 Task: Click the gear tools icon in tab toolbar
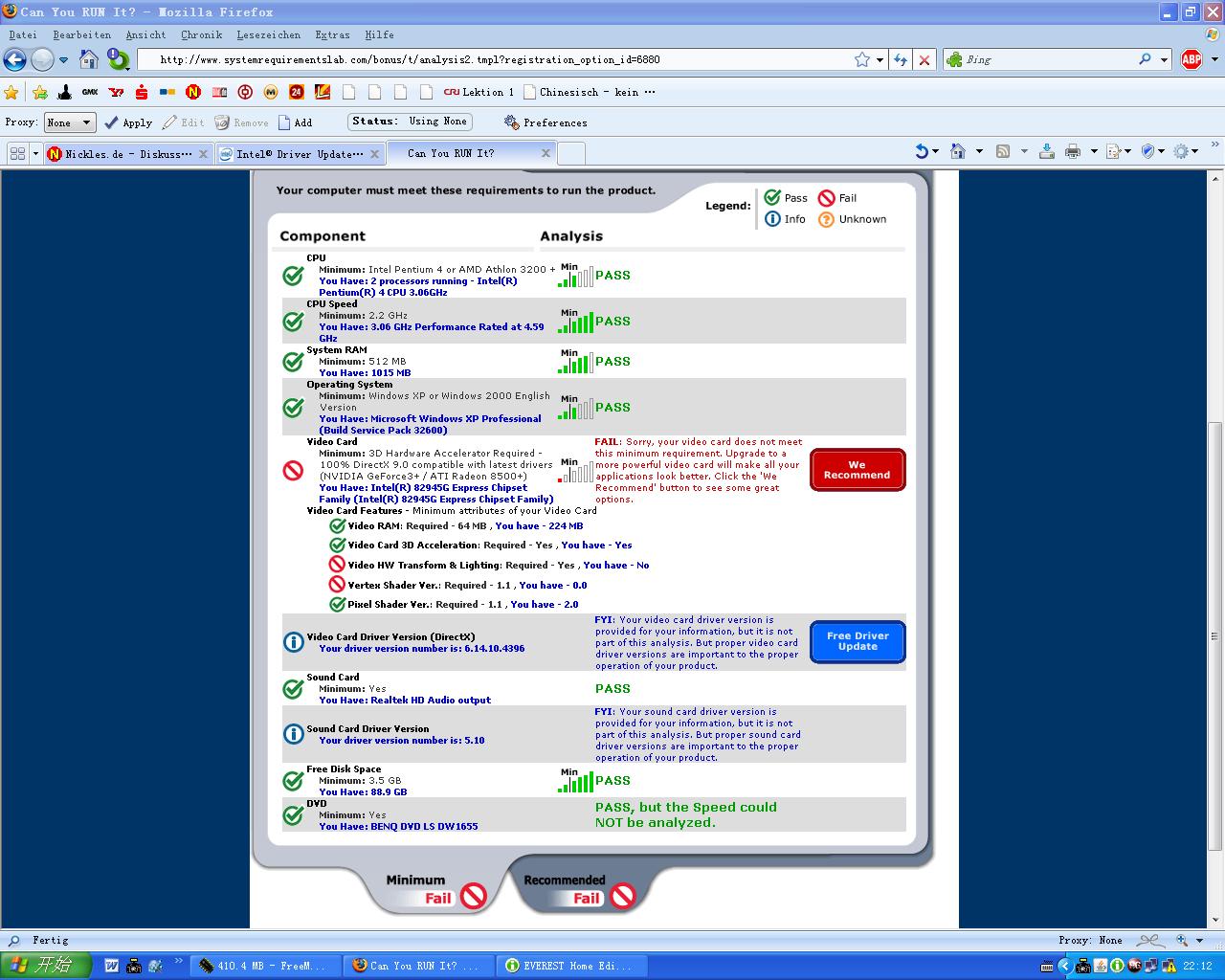[x=1181, y=151]
